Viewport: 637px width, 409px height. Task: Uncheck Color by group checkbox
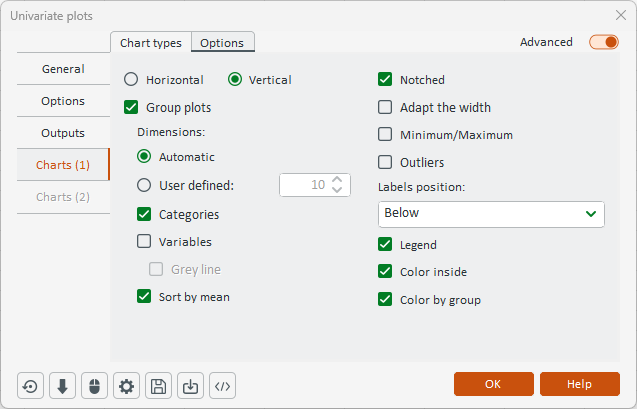(385, 300)
